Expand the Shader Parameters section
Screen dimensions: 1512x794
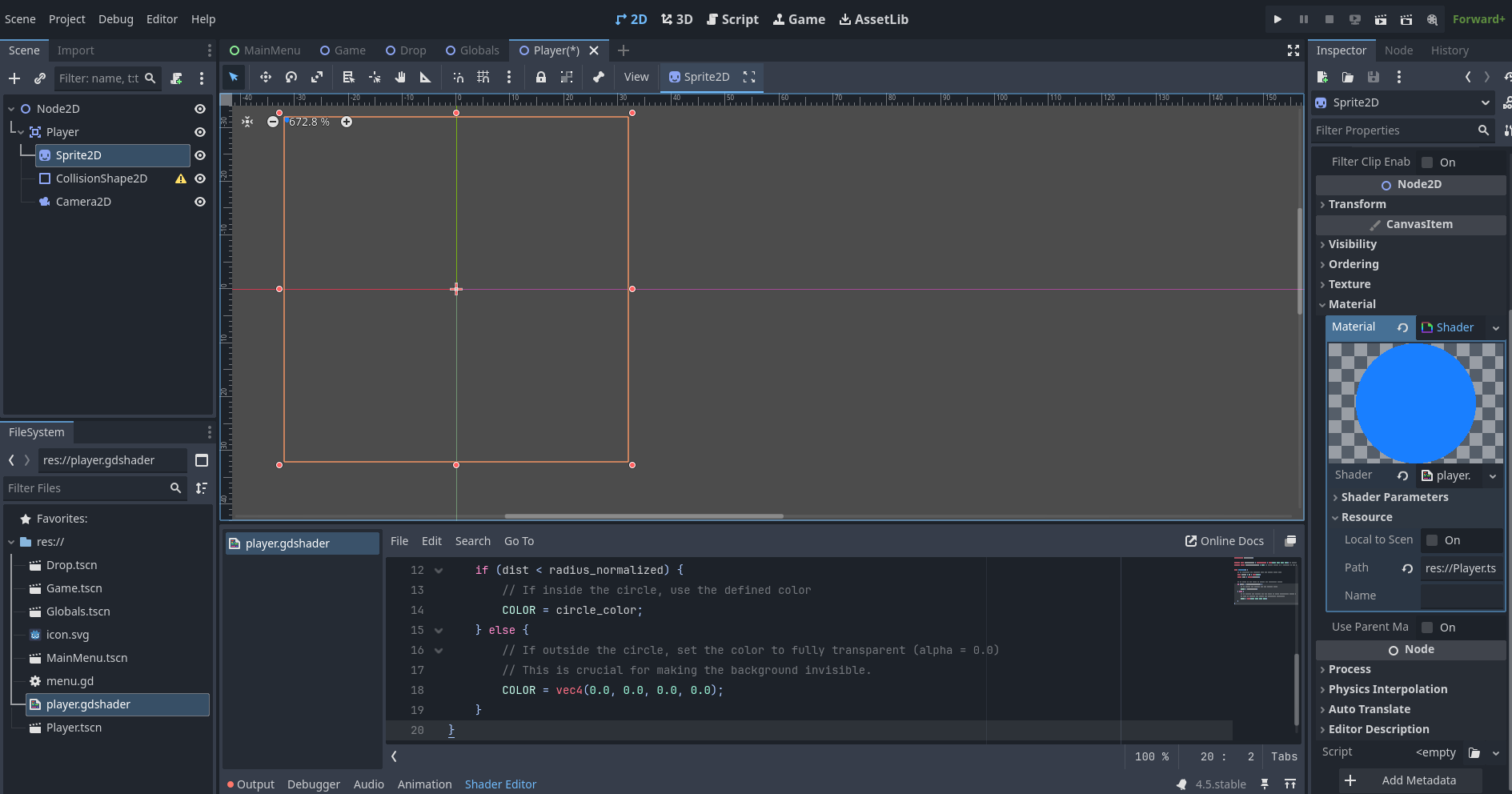(1394, 497)
